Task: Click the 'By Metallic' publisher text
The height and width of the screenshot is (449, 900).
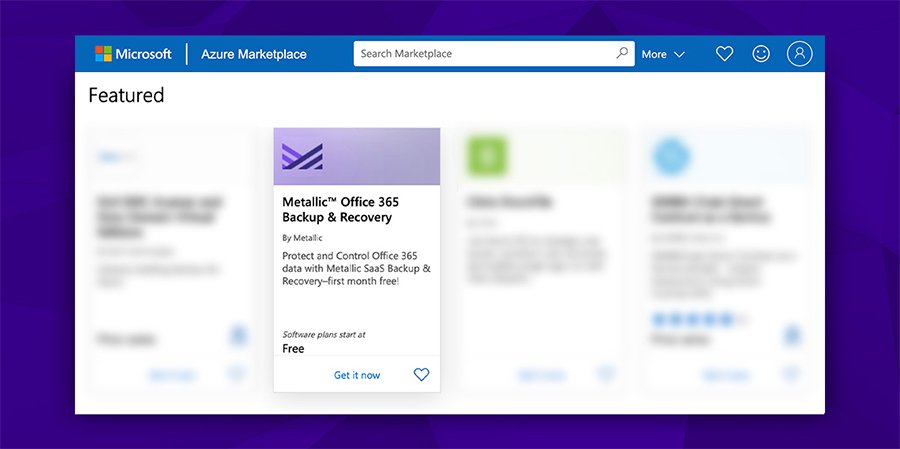Action: click(302, 238)
